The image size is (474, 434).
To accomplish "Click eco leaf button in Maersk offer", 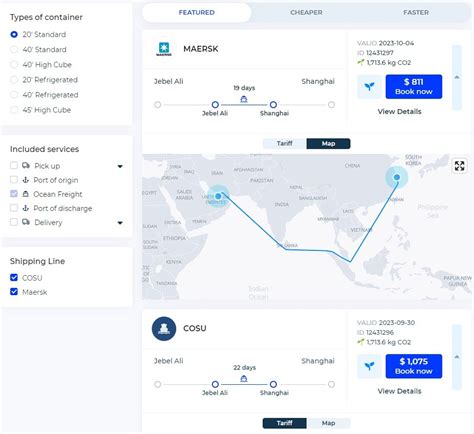I will pos(369,87).
